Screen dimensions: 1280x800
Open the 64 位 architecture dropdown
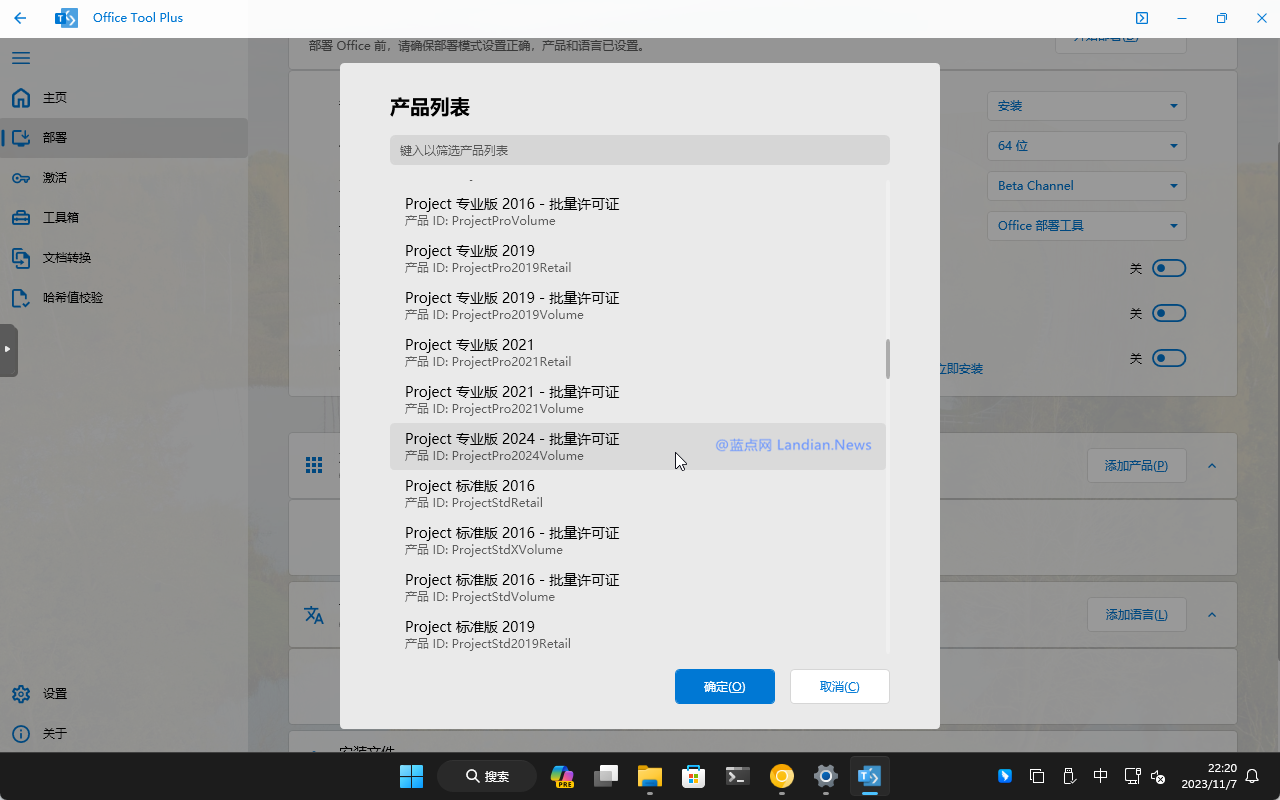pyautogui.click(x=1086, y=146)
